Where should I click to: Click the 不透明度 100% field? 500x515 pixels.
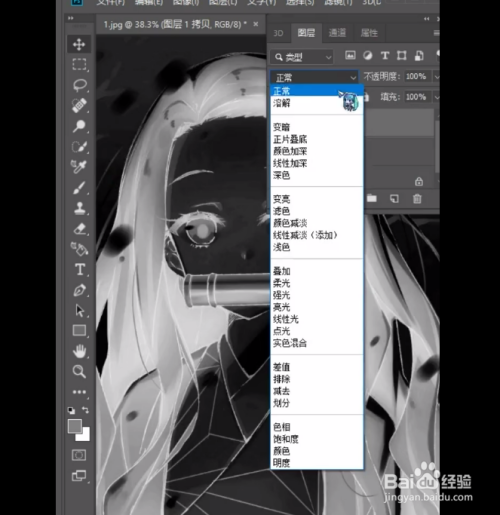pyautogui.click(x=417, y=77)
